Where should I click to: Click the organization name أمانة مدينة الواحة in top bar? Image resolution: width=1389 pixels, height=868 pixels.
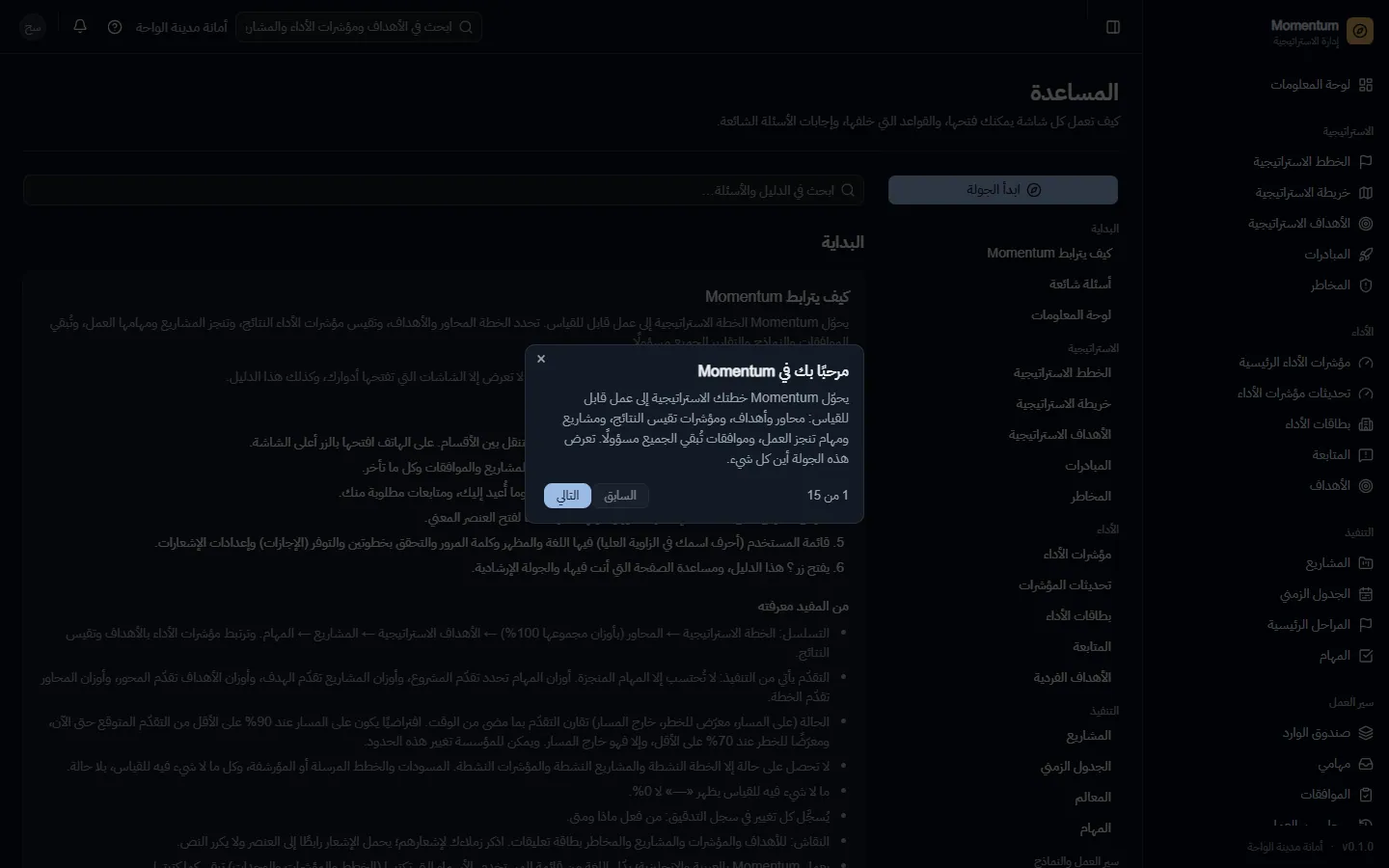[181, 27]
